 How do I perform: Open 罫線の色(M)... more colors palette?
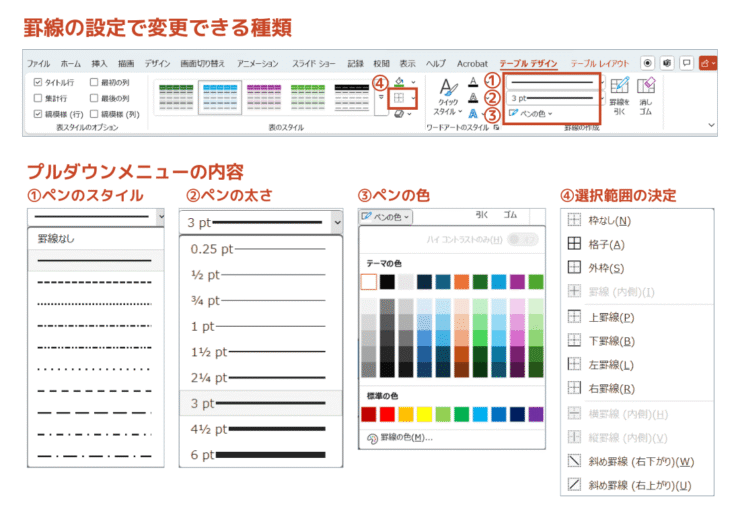(452, 438)
